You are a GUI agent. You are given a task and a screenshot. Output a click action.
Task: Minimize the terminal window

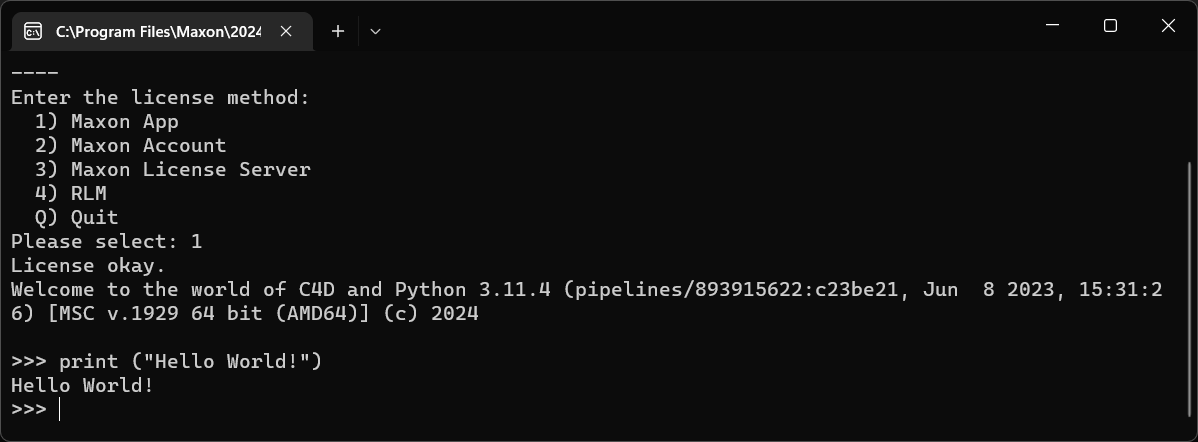(x=1052, y=26)
